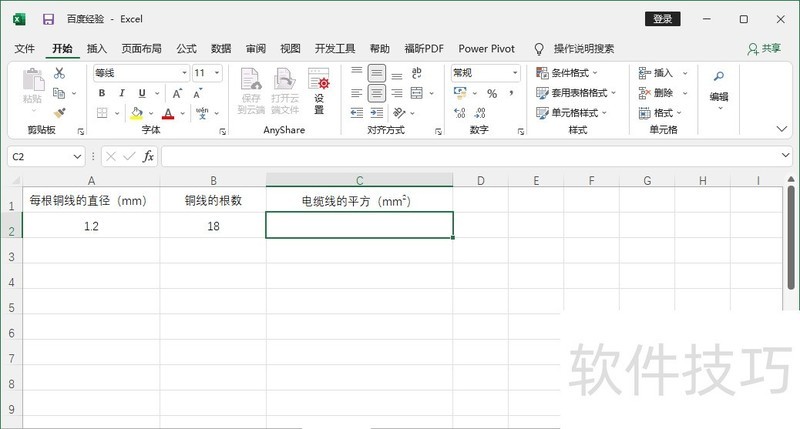Click the Wrap Text ab icon
Viewport: 800px width, 429px height.
tap(417, 73)
